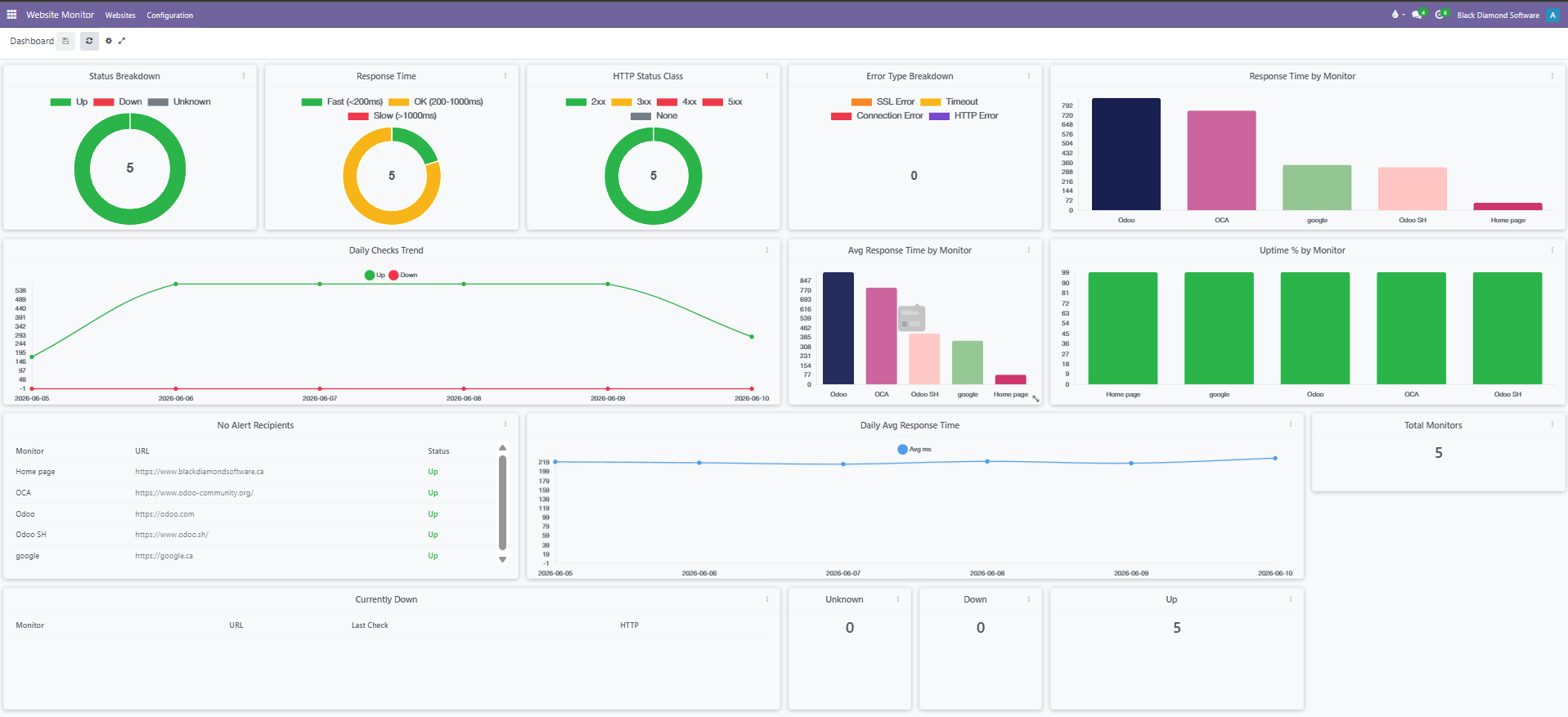Click scroll-up arrow in No Alert Recipients
This screenshot has width=1568, height=717.
(x=502, y=448)
